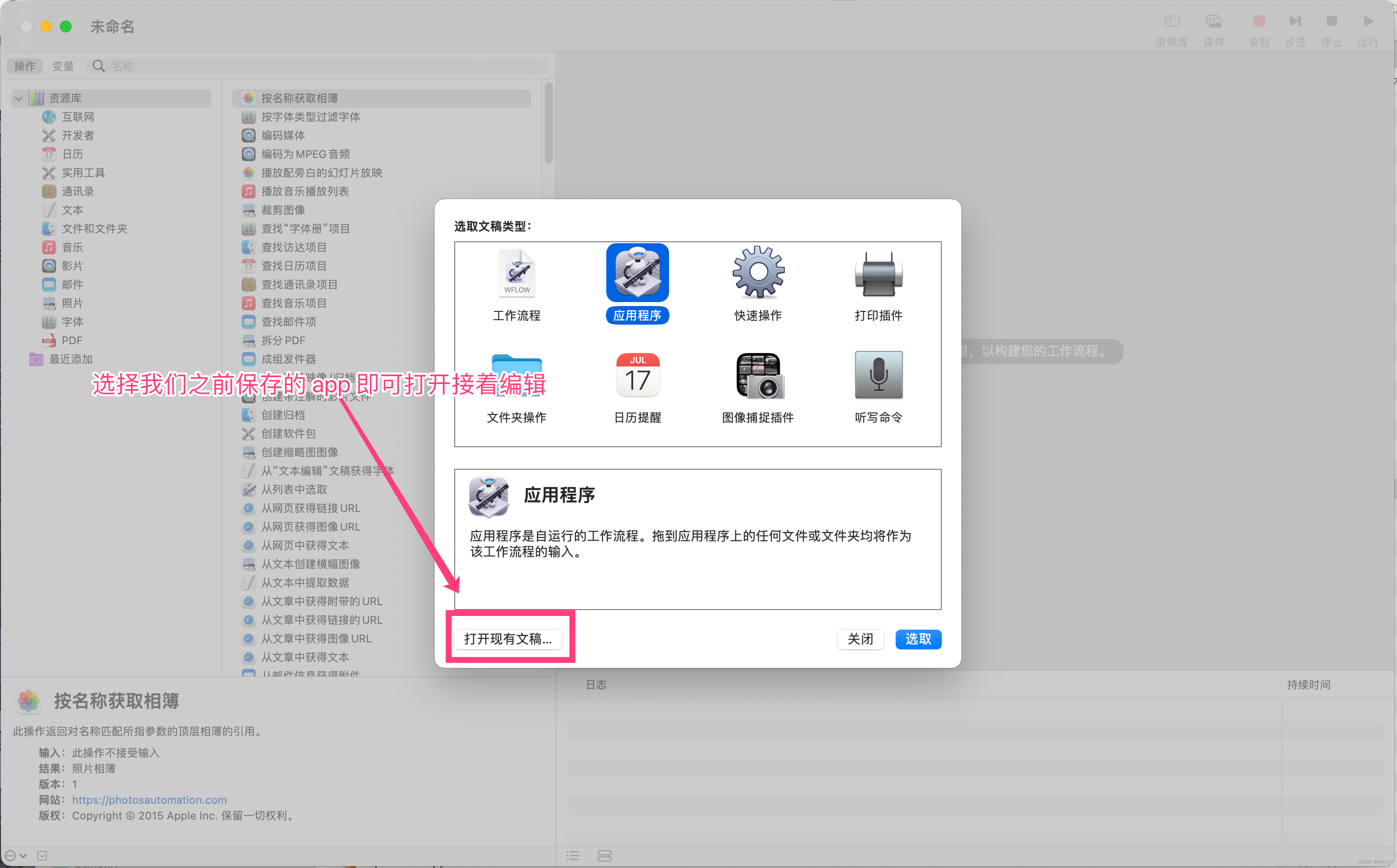
Task: Switch to the 操作 tab
Action: click(25, 66)
